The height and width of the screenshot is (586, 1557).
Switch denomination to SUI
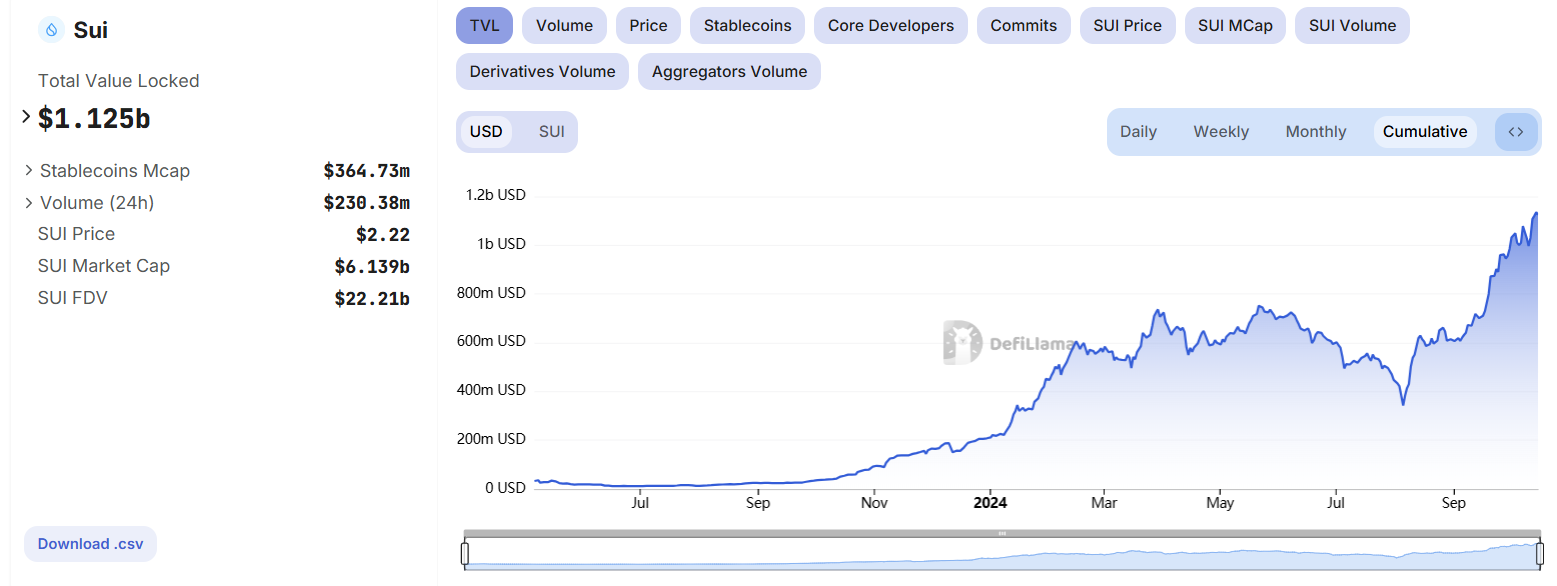[x=551, y=132]
